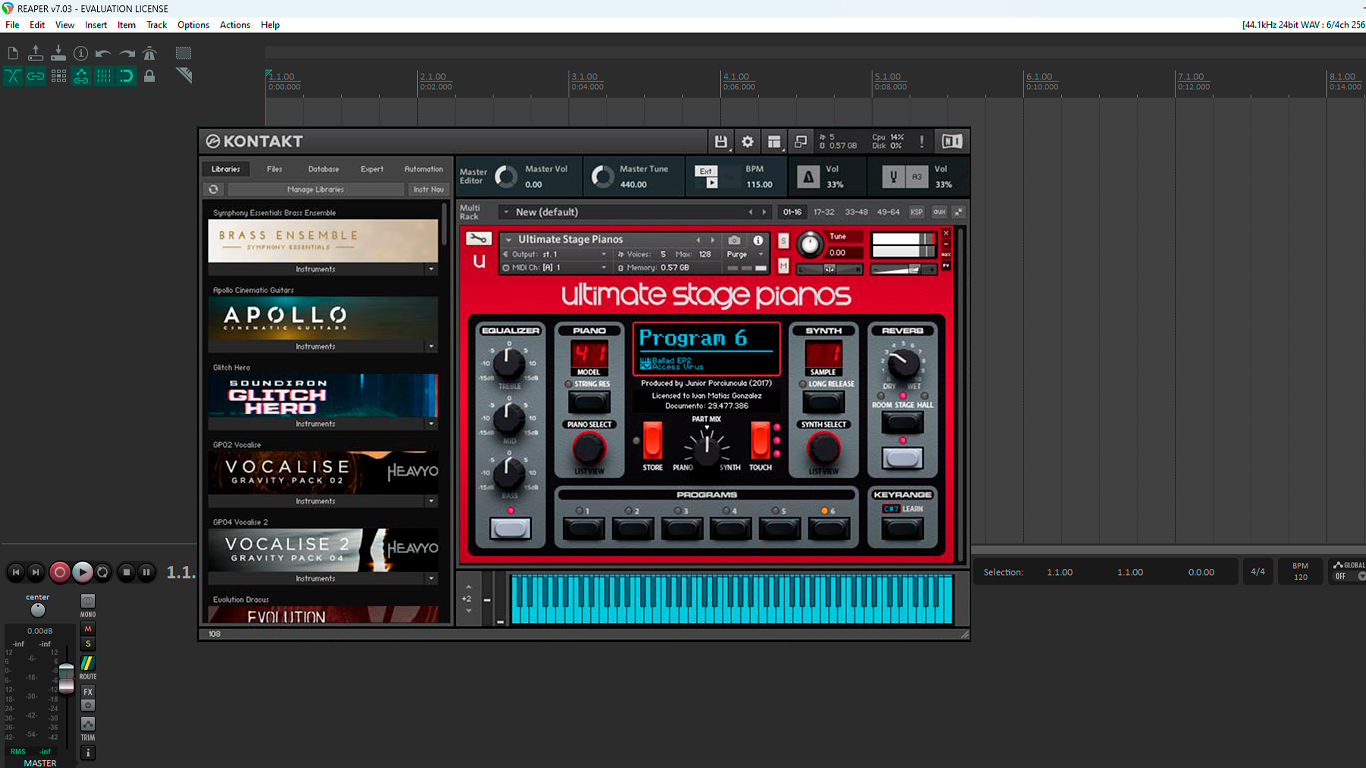Open the MIDI Ch [A] 1 dropdown

tap(555, 267)
